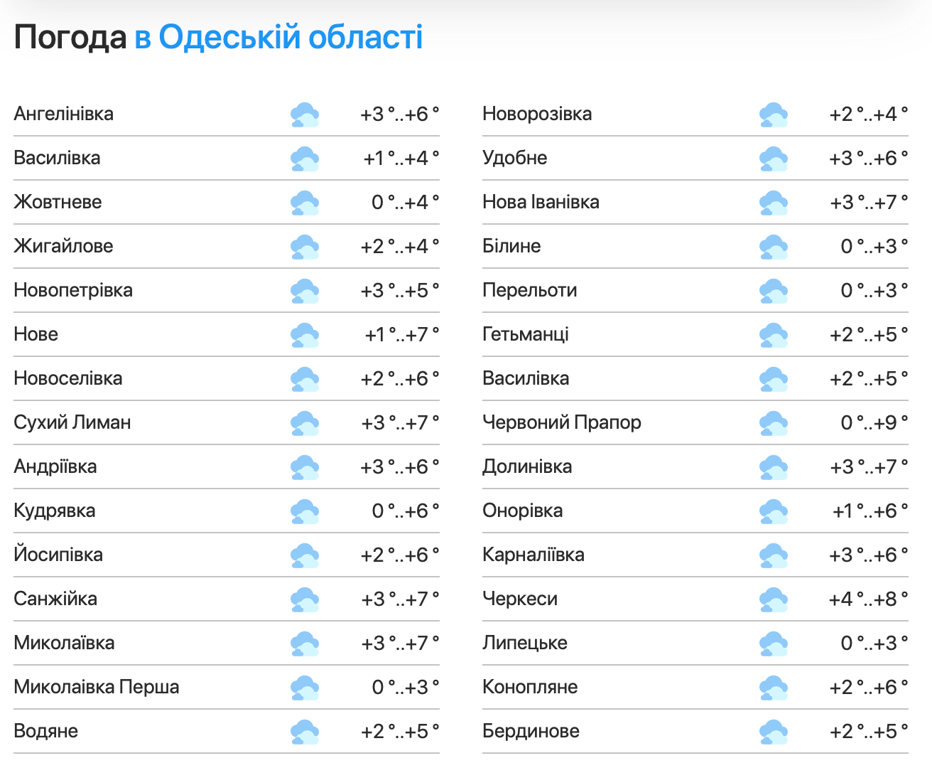Click the weather icon next to Сухий Лиман
The image size is (932, 768).
pos(304,423)
